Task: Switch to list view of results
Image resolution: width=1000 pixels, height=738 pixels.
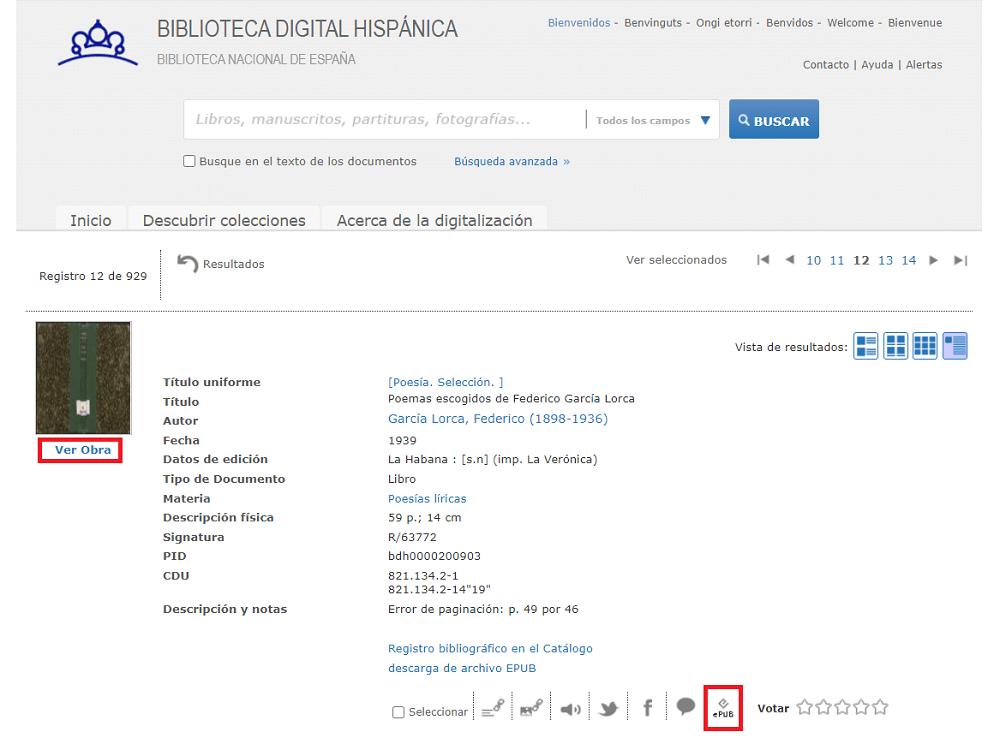Action: [865, 346]
